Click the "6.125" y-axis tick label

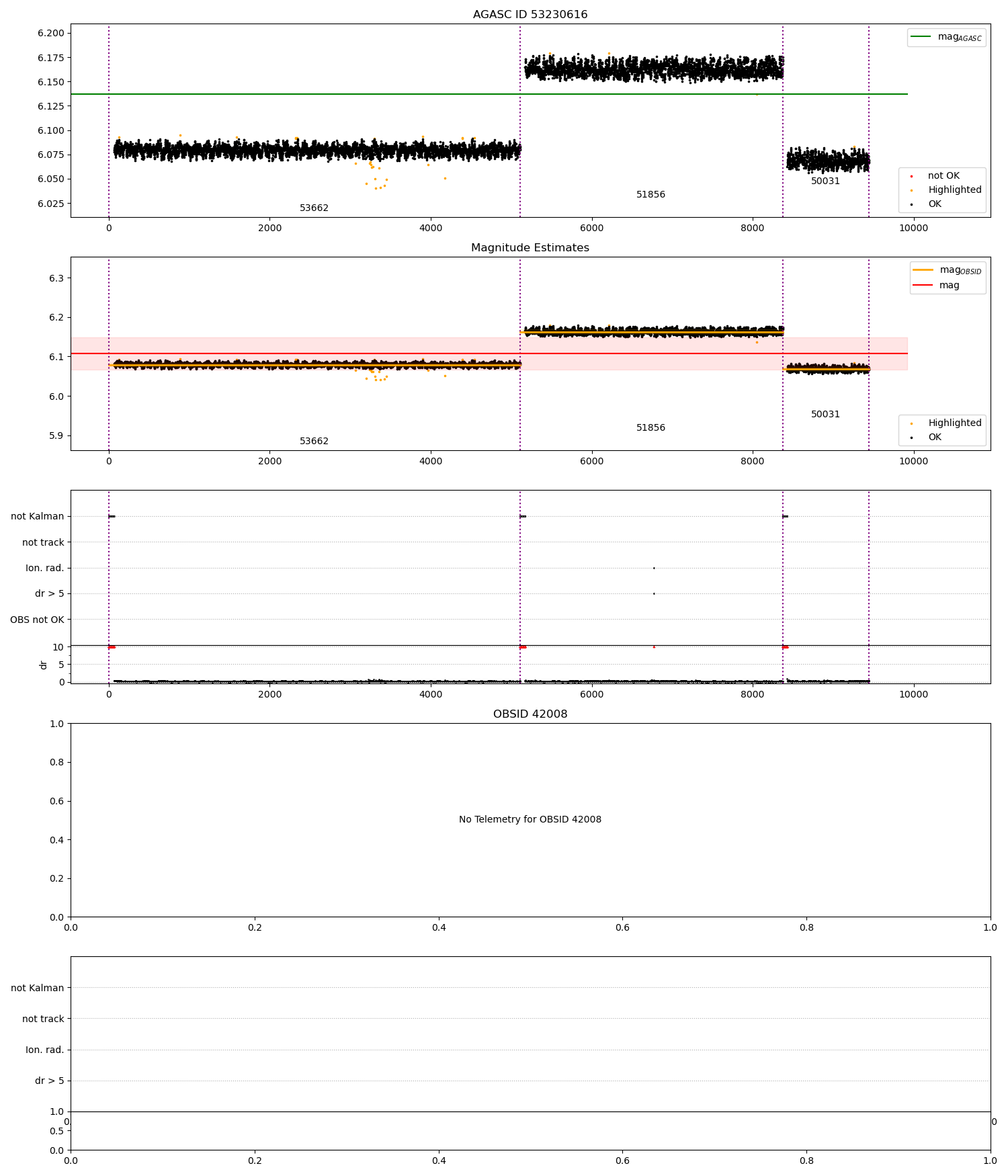[x=51, y=106]
